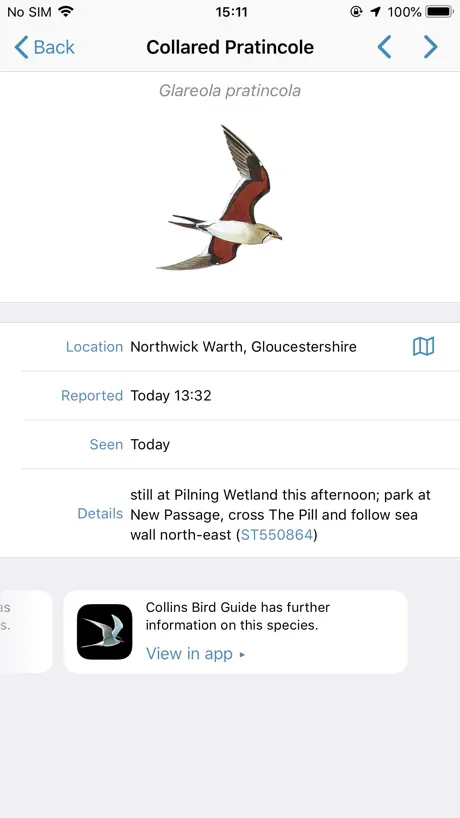
Task: Select the Location row
Action: click(230, 347)
